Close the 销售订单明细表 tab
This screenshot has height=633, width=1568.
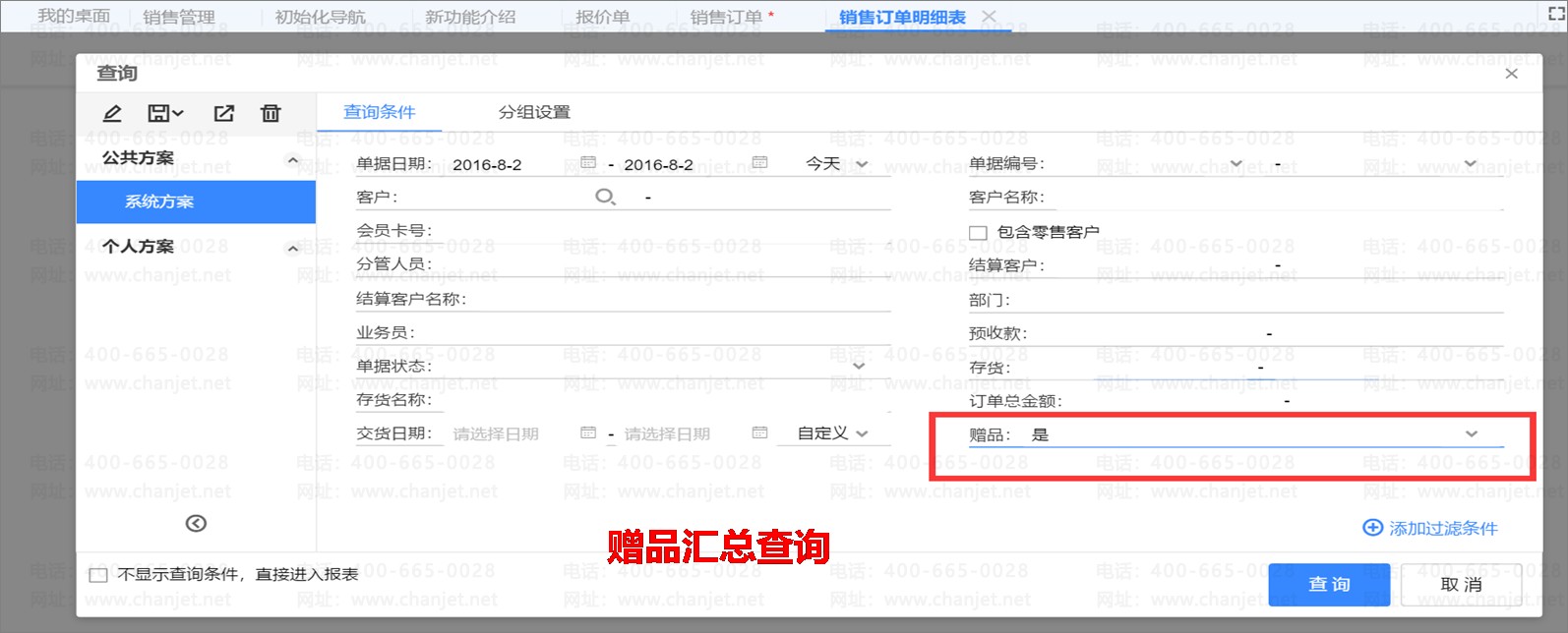(x=989, y=17)
